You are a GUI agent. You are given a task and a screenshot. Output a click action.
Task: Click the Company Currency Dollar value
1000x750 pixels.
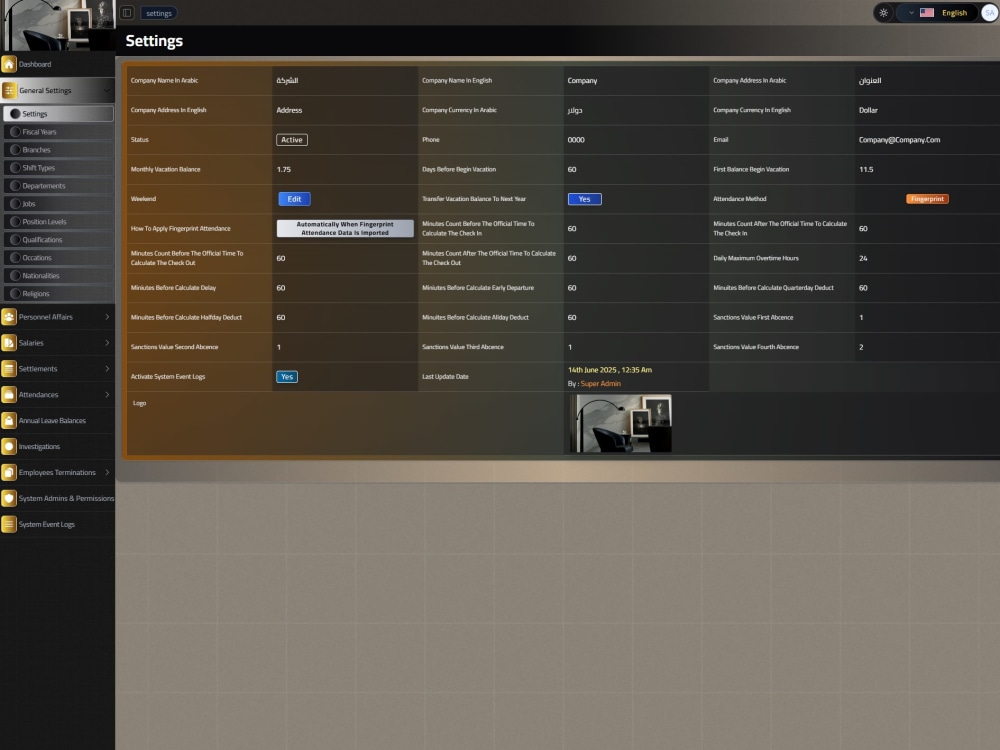pos(868,110)
